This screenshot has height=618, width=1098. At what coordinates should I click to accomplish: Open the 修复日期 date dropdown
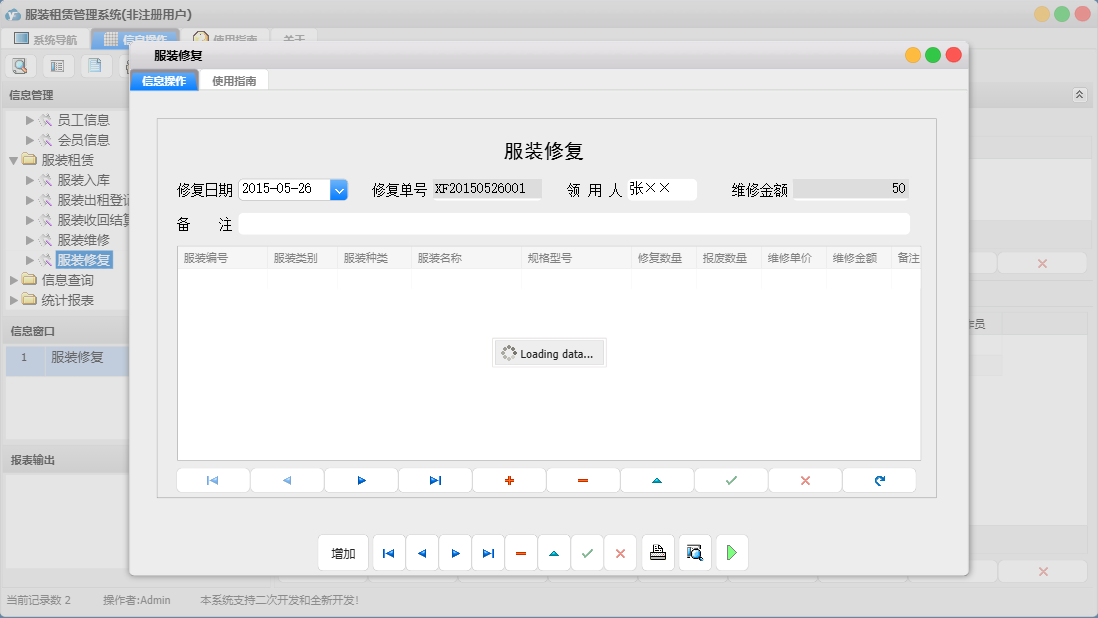pos(339,189)
